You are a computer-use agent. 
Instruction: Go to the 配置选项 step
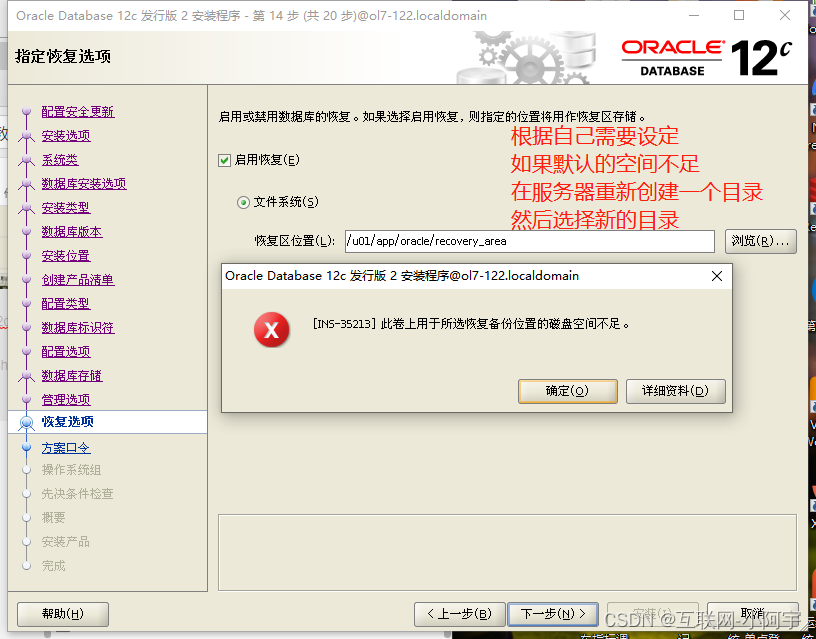pos(66,351)
